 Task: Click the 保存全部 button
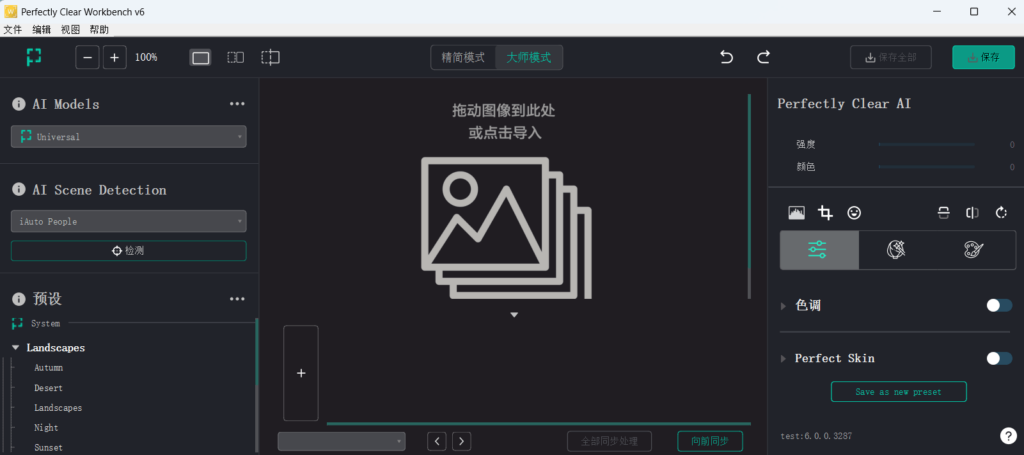click(x=891, y=57)
